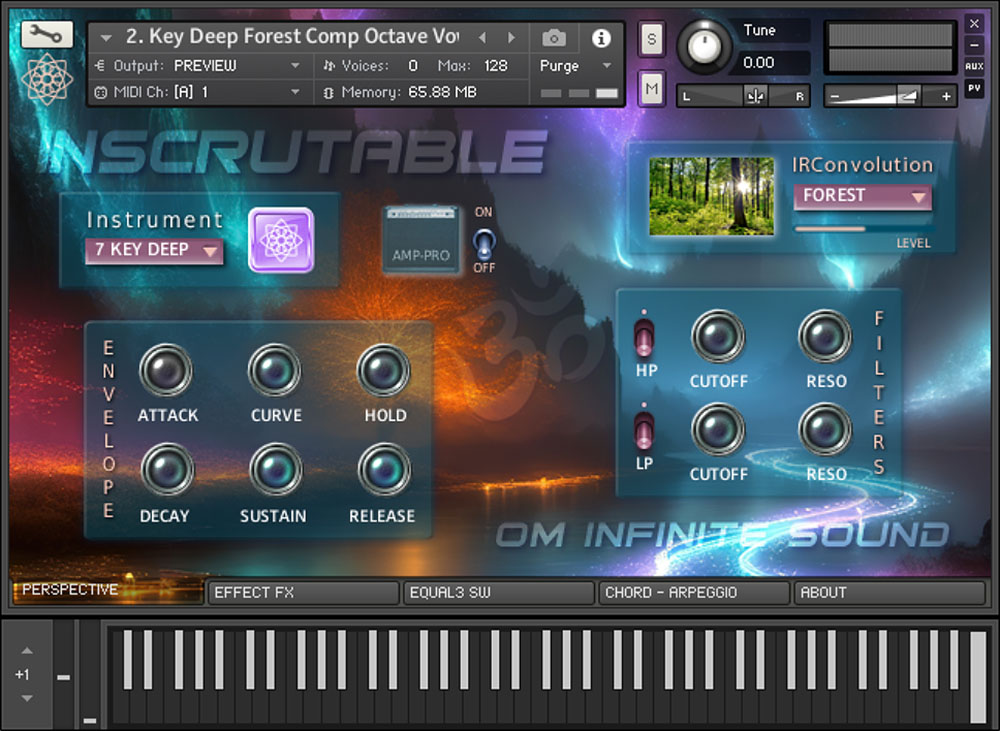
Task: Switch to the EQUAL3 SW tab
Action: (x=499, y=593)
